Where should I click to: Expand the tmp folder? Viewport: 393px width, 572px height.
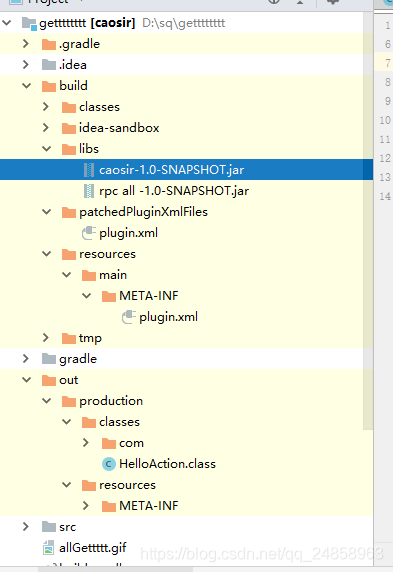pyautogui.click(x=46, y=337)
